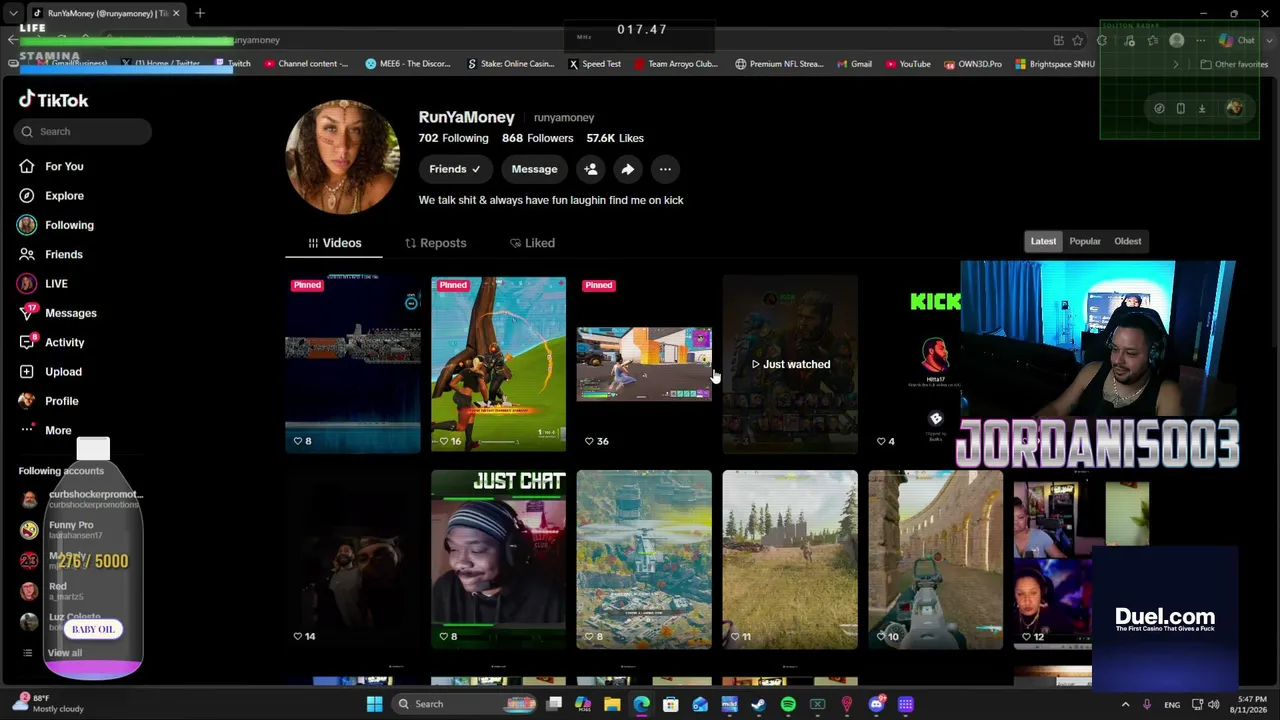Open the Twitch bookmark
Screen dimensions: 1280x720
click(233, 64)
